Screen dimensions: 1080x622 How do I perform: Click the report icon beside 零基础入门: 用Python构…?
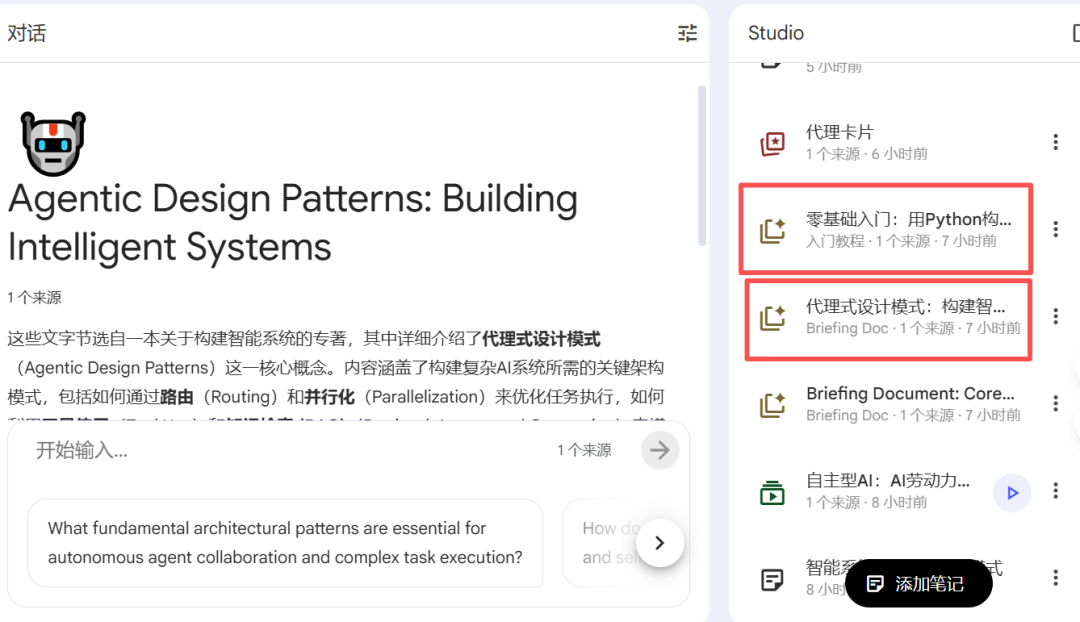[x=772, y=229]
